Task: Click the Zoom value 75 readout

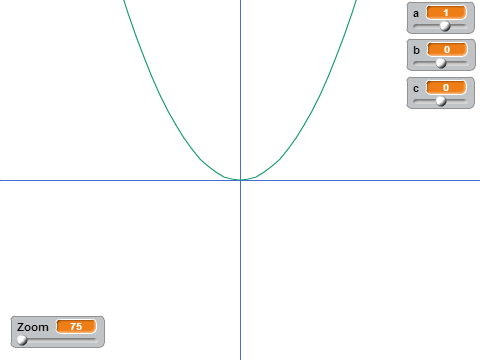Action: [x=76, y=326]
